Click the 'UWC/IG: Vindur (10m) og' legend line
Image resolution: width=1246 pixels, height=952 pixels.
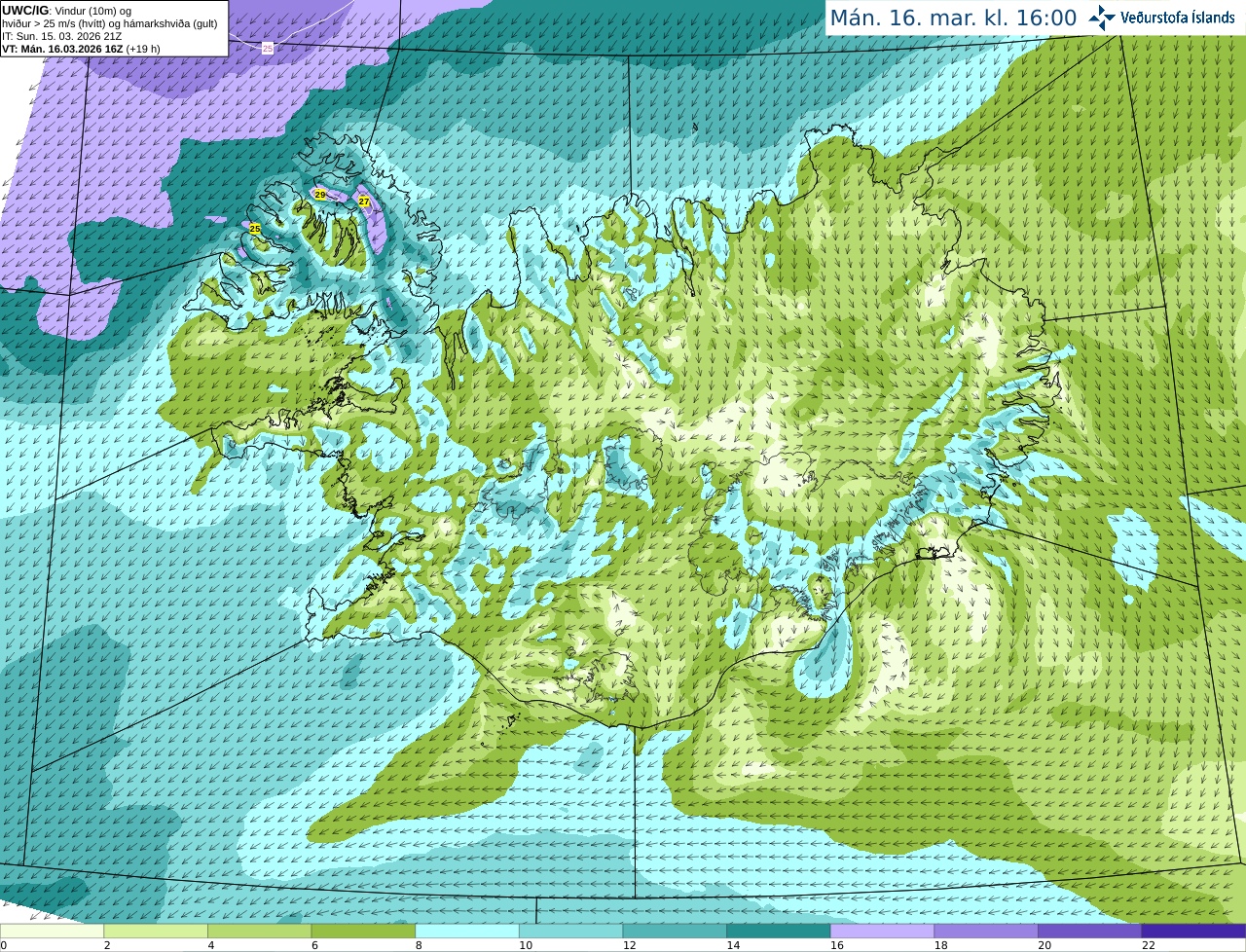click(x=66, y=11)
